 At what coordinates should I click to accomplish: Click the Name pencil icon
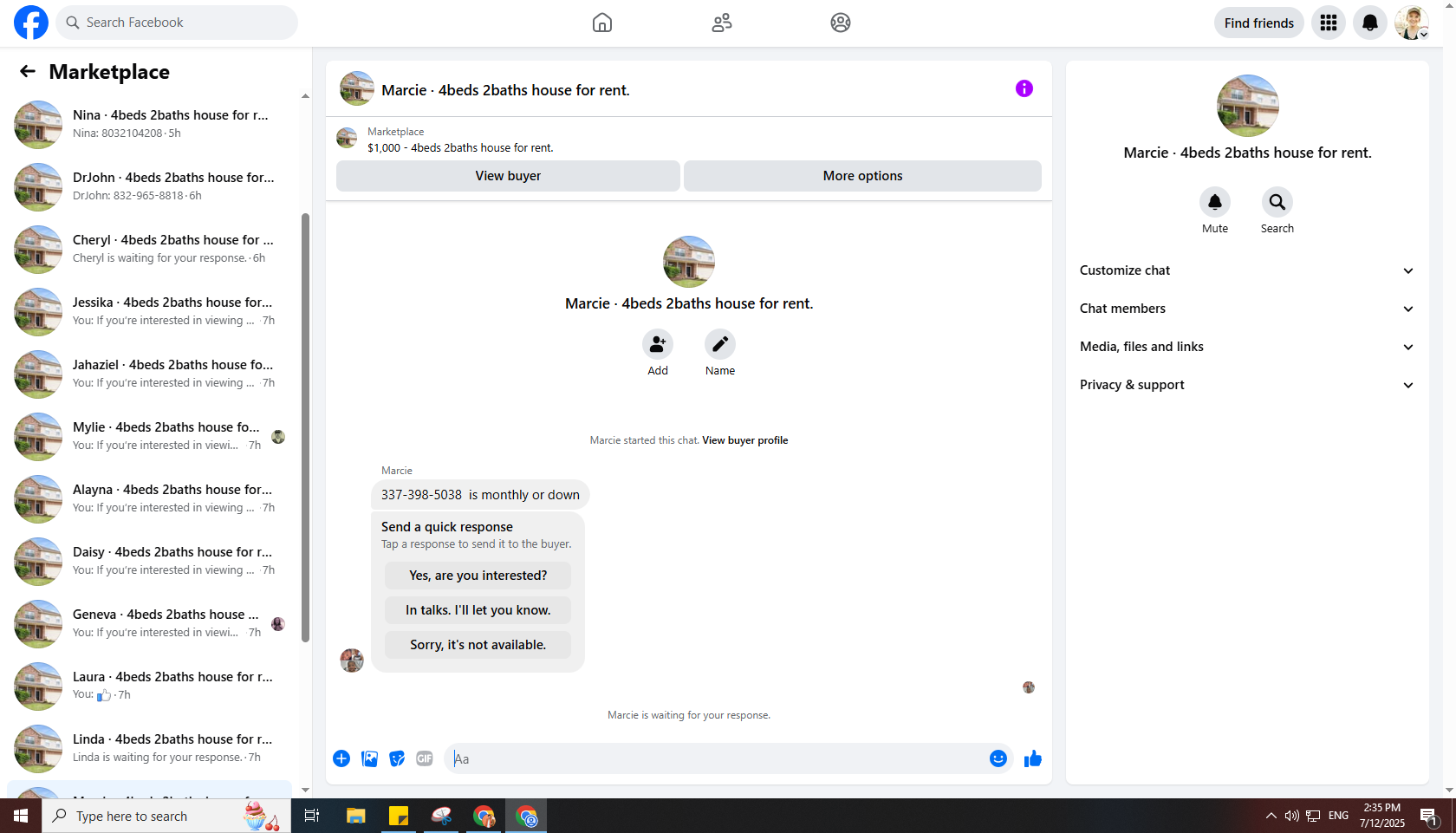pyautogui.click(x=720, y=344)
